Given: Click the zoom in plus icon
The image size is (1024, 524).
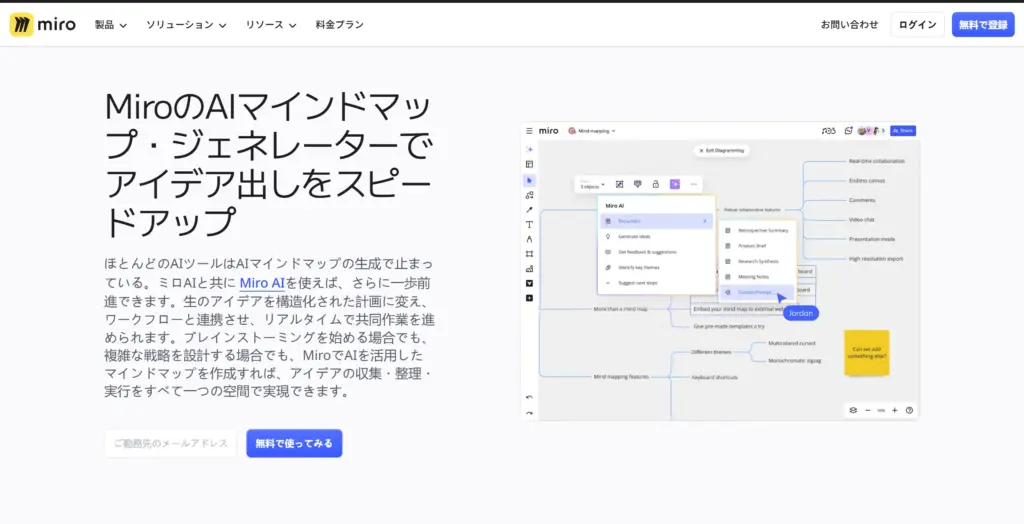Looking at the screenshot, I should 894,410.
